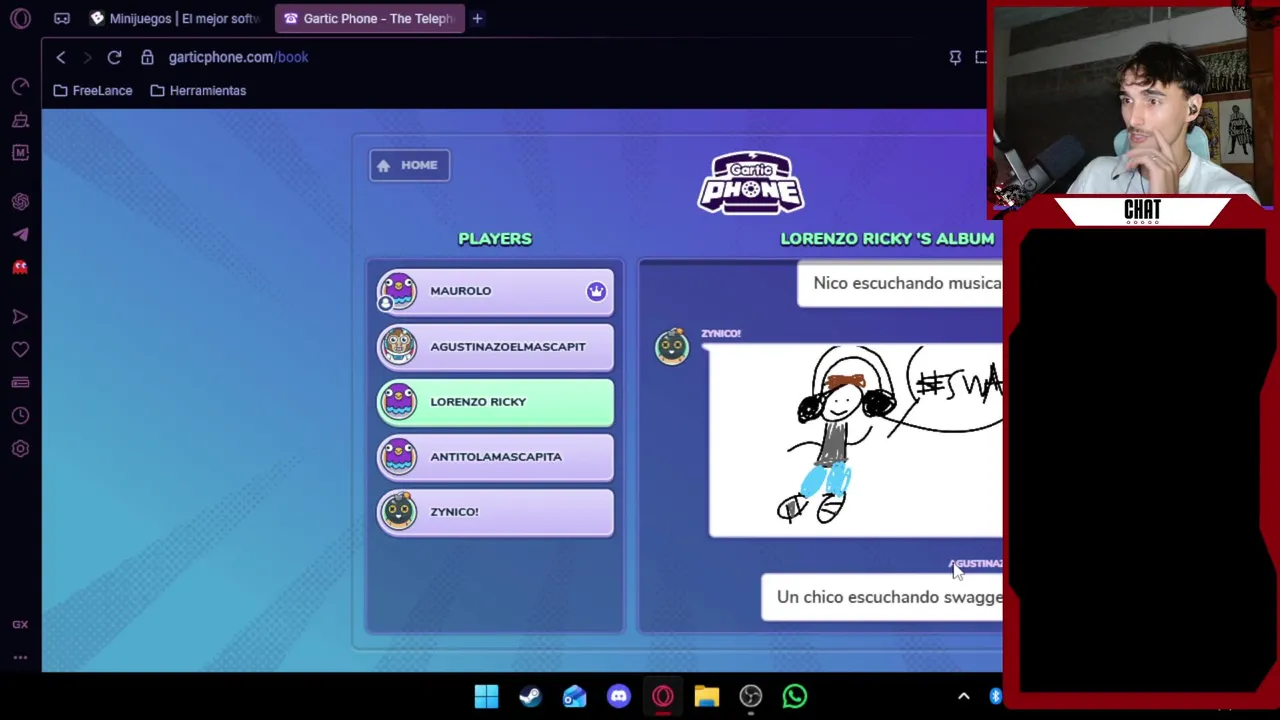Open File Explorer from the taskbar

[x=706, y=696]
